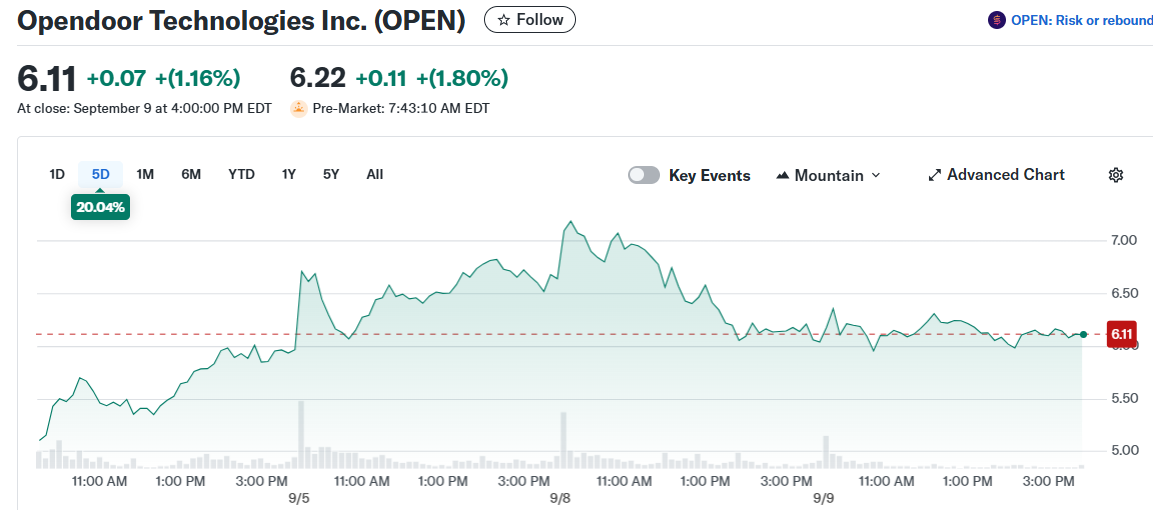
Task: Open the Advanced Chart expand icon link
Action: click(996, 175)
